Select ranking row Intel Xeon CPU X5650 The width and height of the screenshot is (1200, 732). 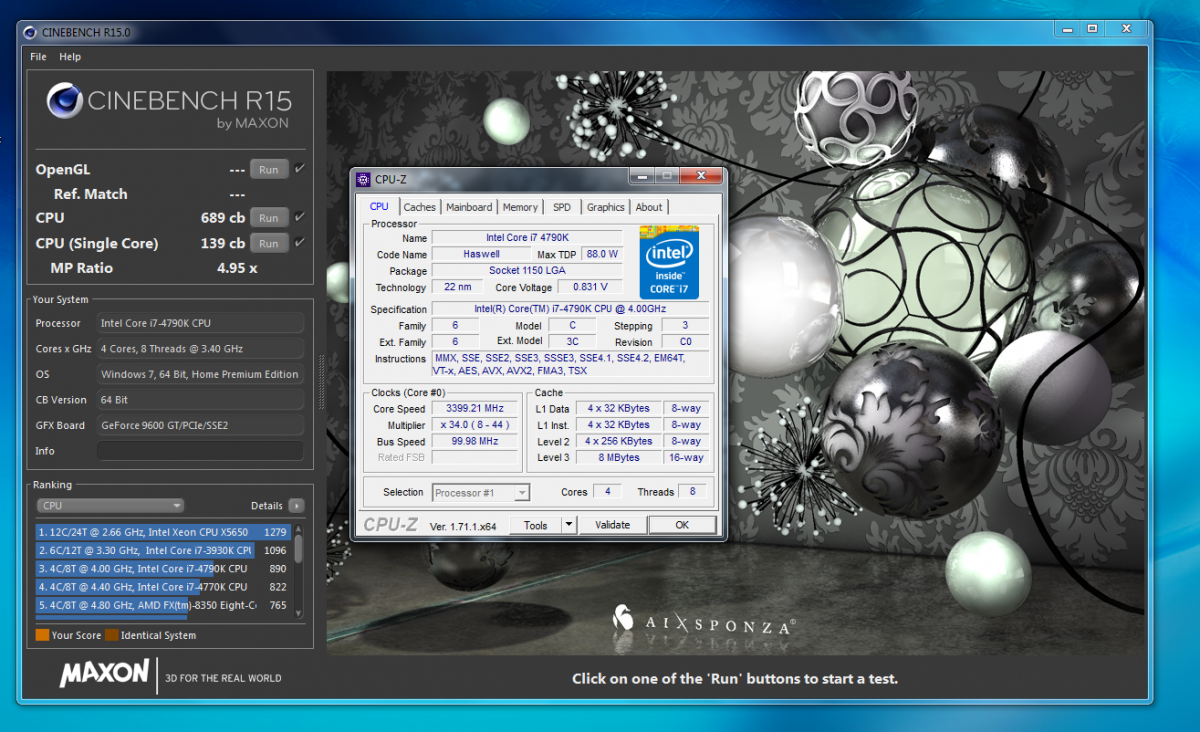click(x=164, y=532)
